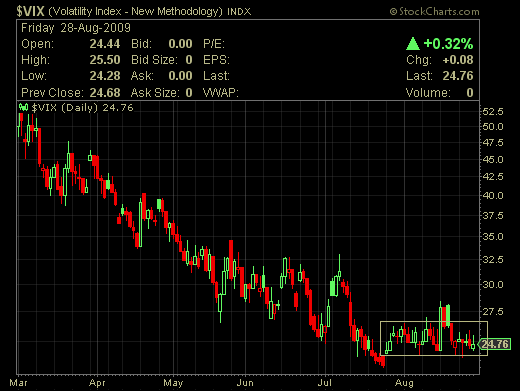The width and height of the screenshot is (520, 391).
Task: Click the Last value 24.76 in header
Action: coord(458,76)
